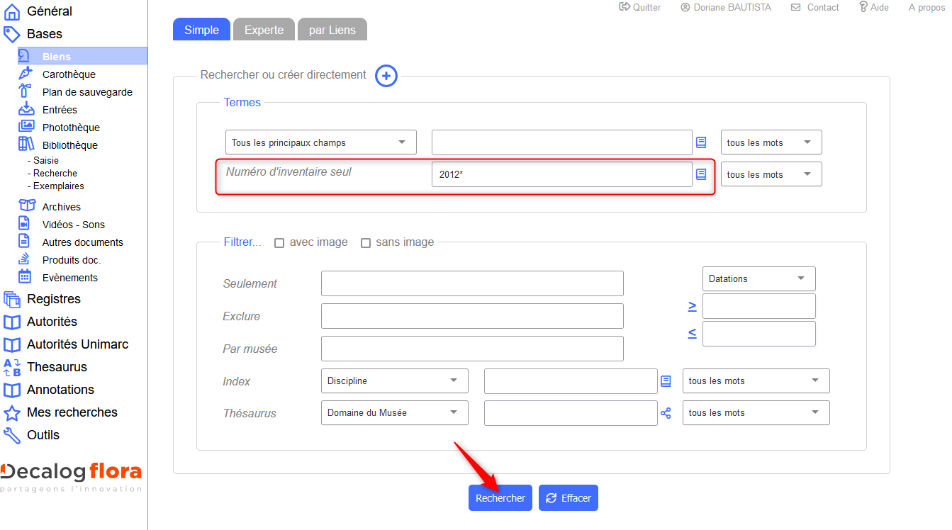Enable the 'avec image' checkbox
The height and width of the screenshot is (530, 952).
[280, 243]
